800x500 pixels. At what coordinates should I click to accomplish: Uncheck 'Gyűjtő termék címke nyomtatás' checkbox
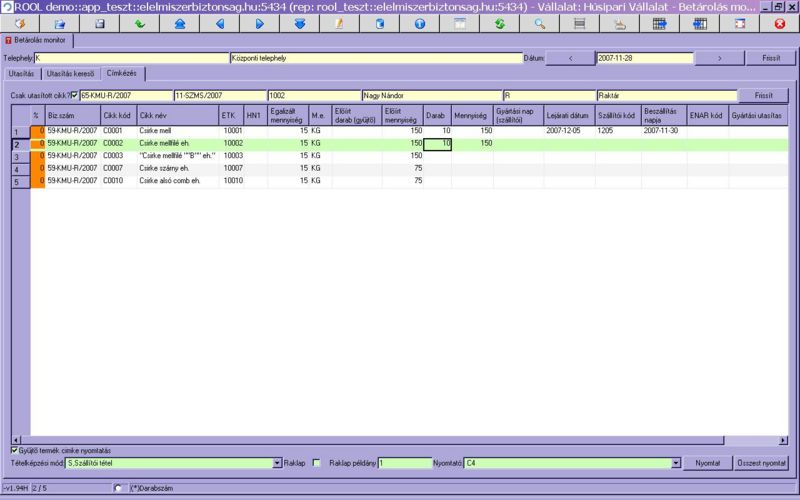[14, 451]
